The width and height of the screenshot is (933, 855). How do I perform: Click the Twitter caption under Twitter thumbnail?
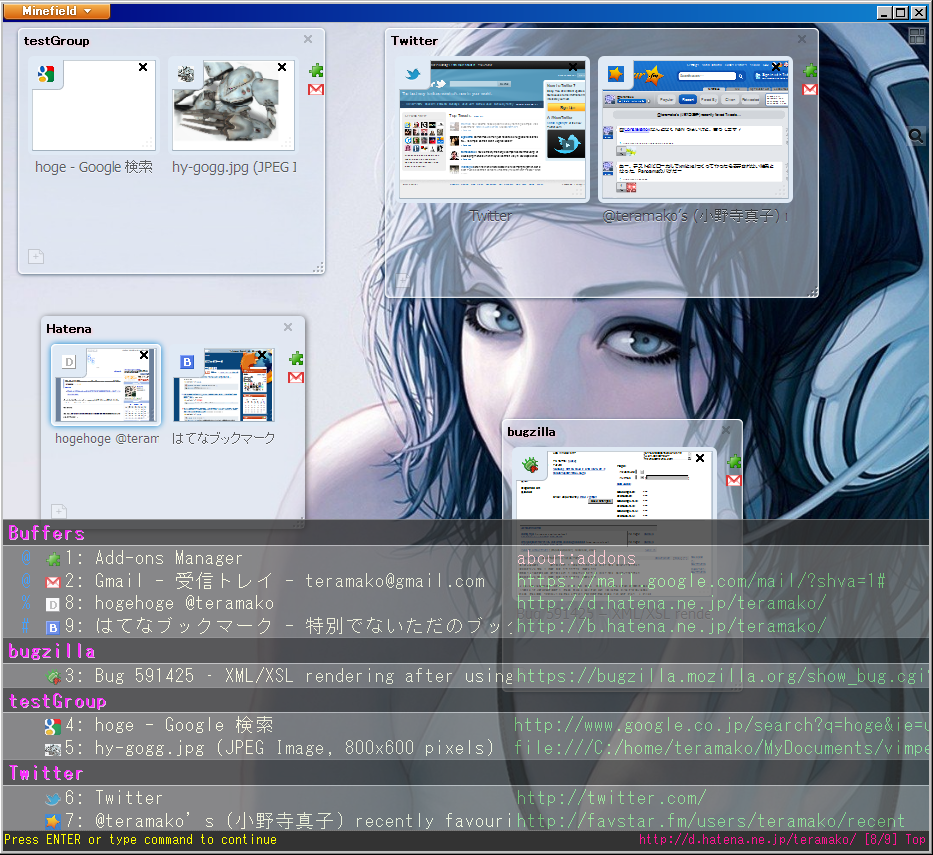tap(491, 216)
